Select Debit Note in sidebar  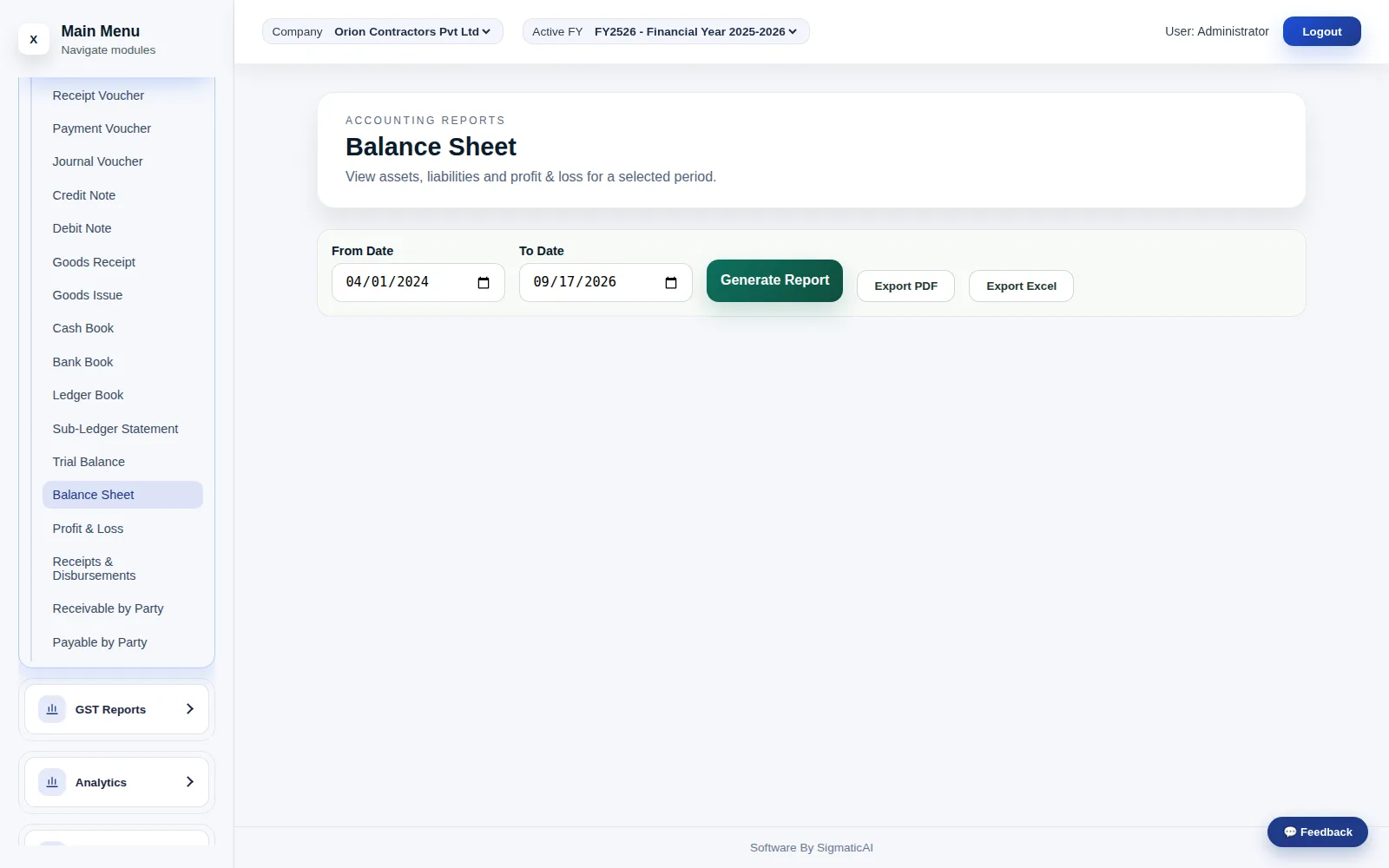(x=122, y=228)
